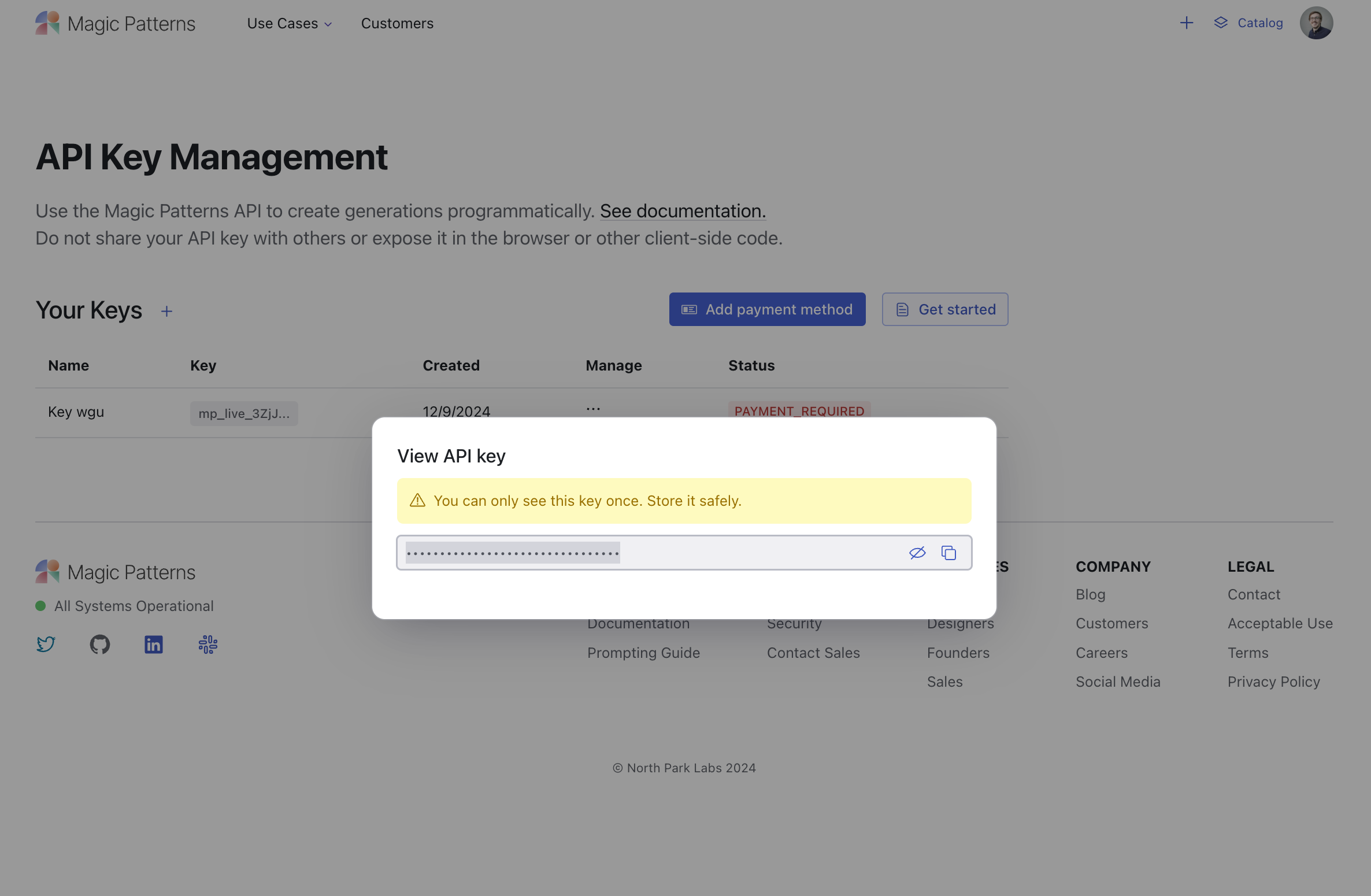Click the Magic Patterns logo in header

pos(115,23)
